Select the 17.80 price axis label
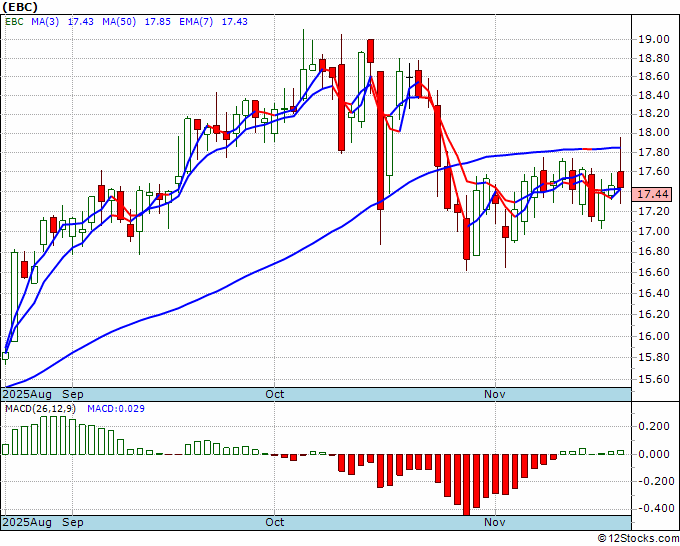680x546 pixels. tap(654, 152)
